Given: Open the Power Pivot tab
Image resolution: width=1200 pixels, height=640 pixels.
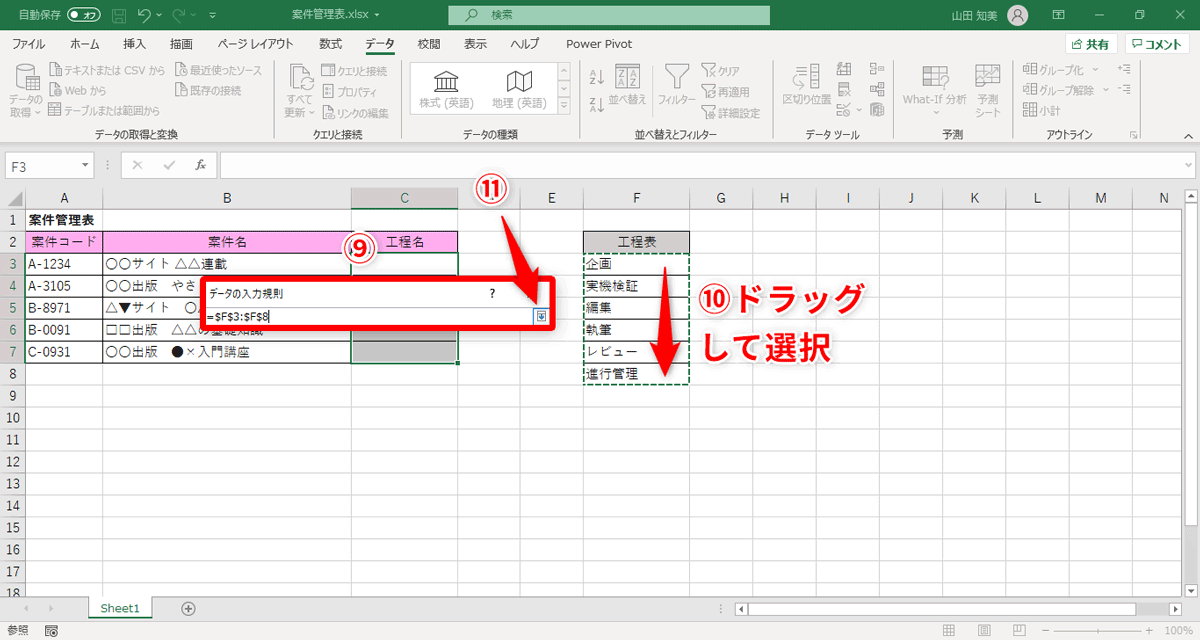Looking at the screenshot, I should (598, 44).
